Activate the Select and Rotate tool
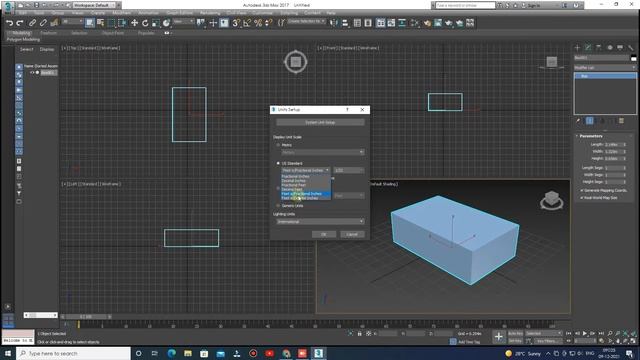The width and height of the screenshot is (640, 360). click(145, 23)
